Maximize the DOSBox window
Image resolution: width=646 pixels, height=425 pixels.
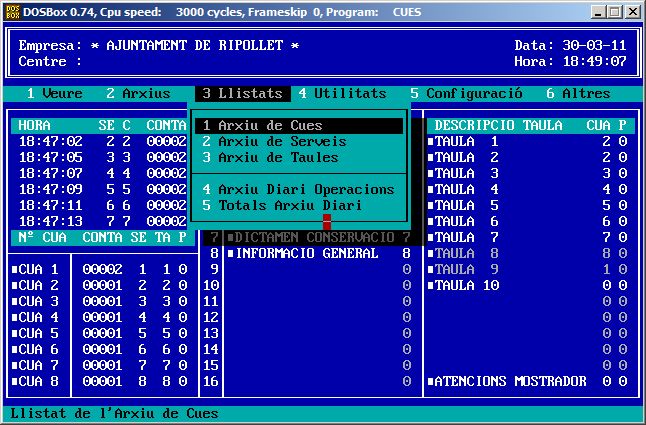[615, 12]
